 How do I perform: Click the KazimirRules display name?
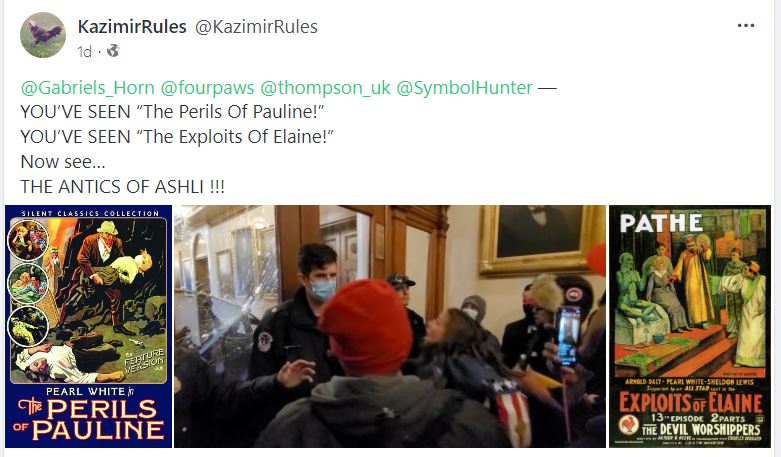(x=132, y=26)
